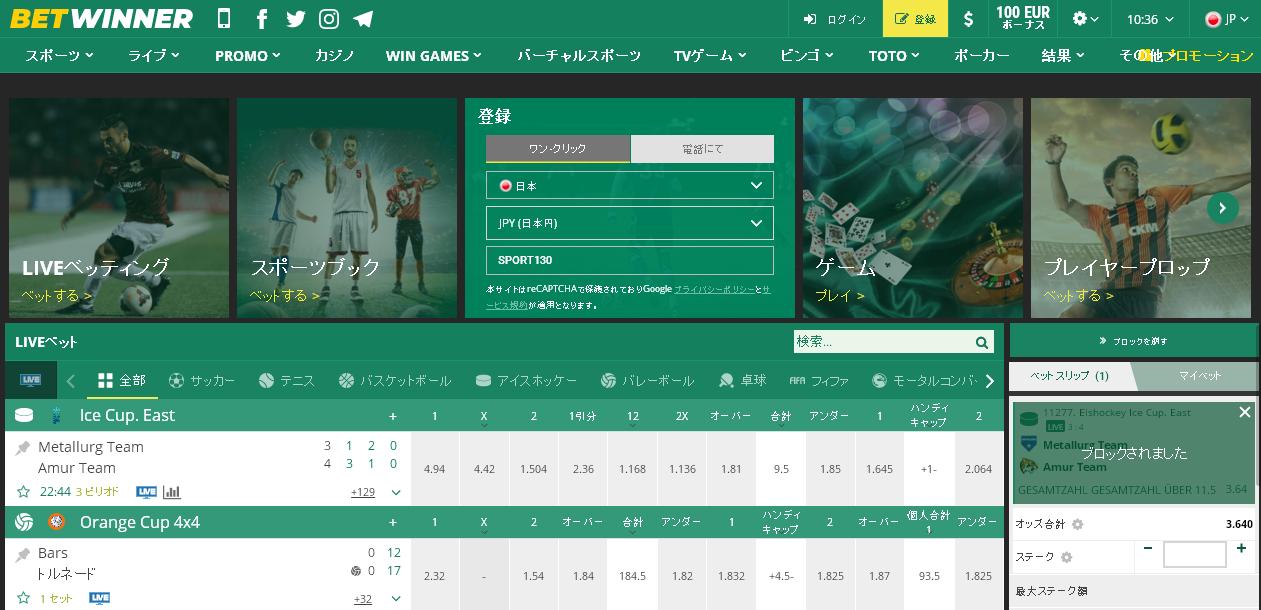Pin the Bars match

click(x=23, y=553)
